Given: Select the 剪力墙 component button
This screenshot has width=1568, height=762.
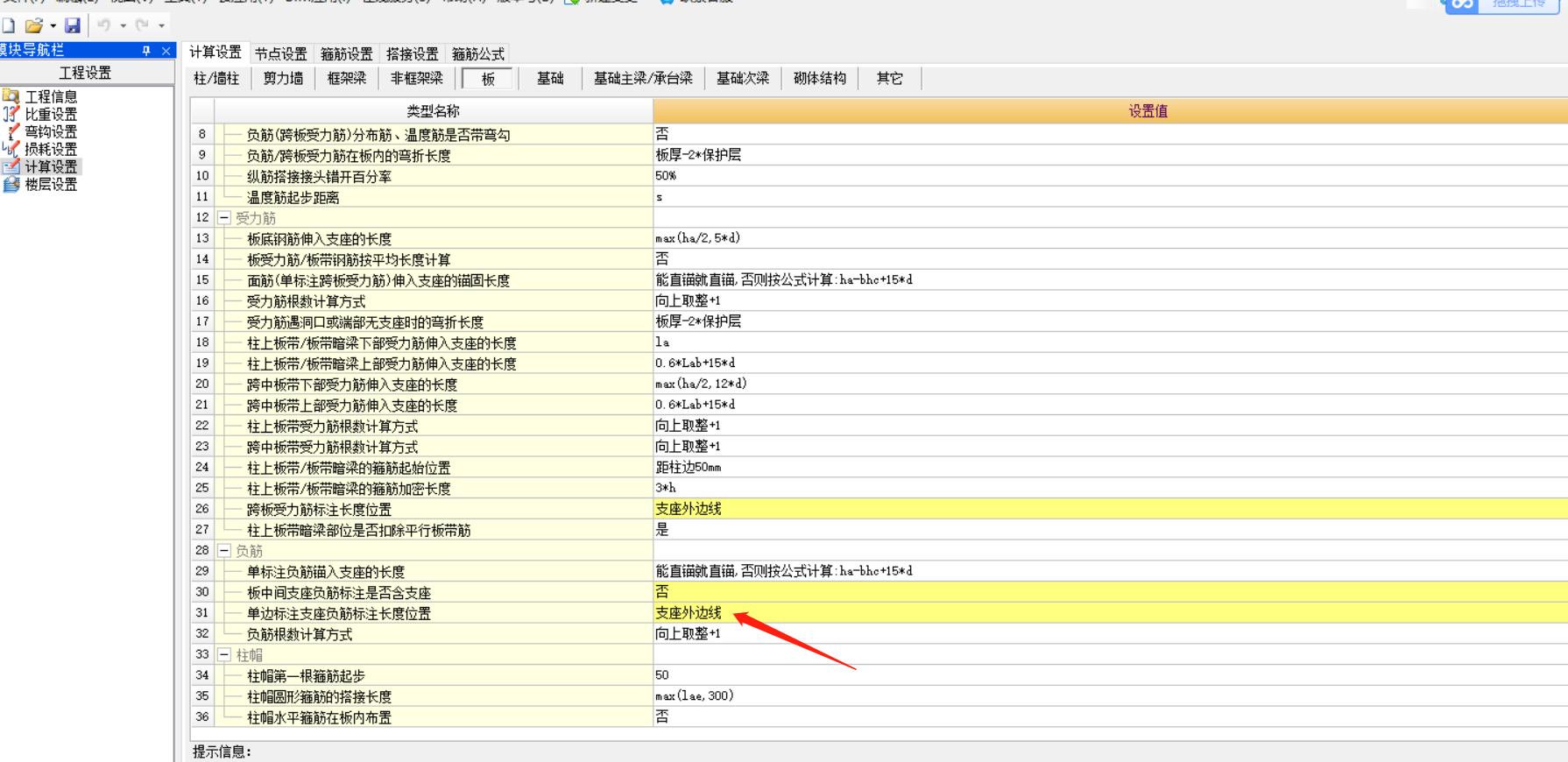Looking at the screenshot, I should [284, 79].
